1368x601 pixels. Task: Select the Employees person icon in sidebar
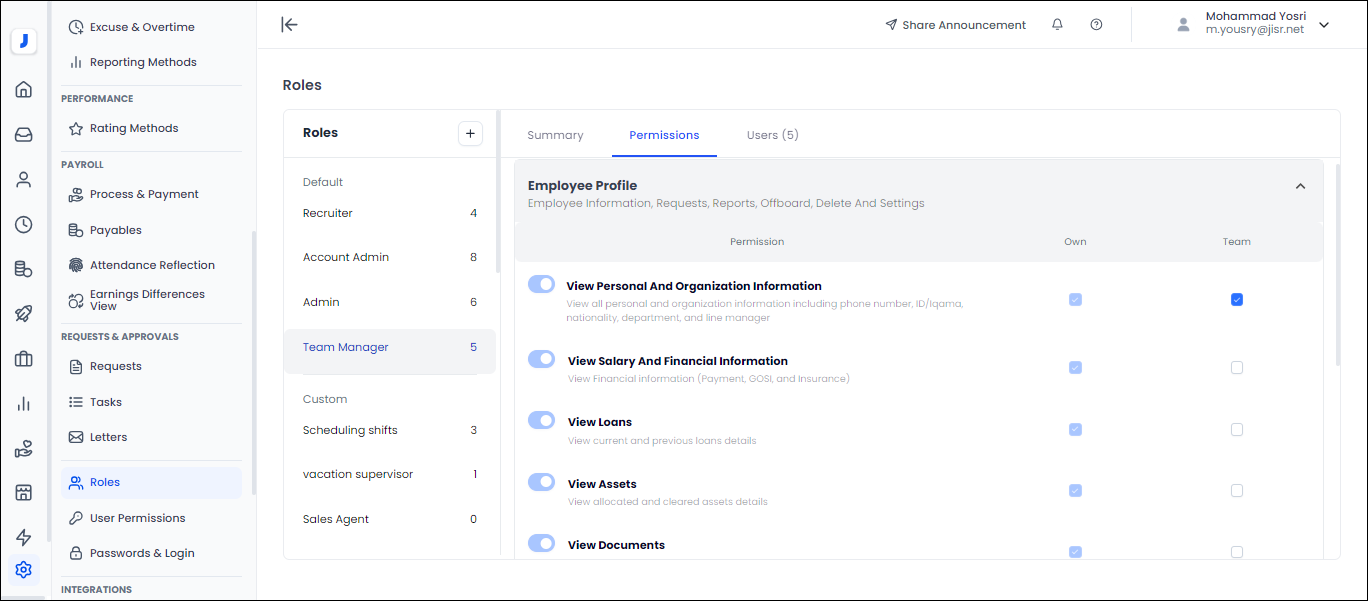click(x=24, y=179)
